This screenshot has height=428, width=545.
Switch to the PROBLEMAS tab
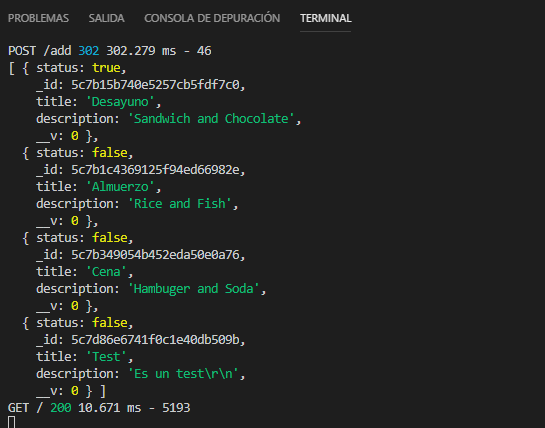(38, 18)
